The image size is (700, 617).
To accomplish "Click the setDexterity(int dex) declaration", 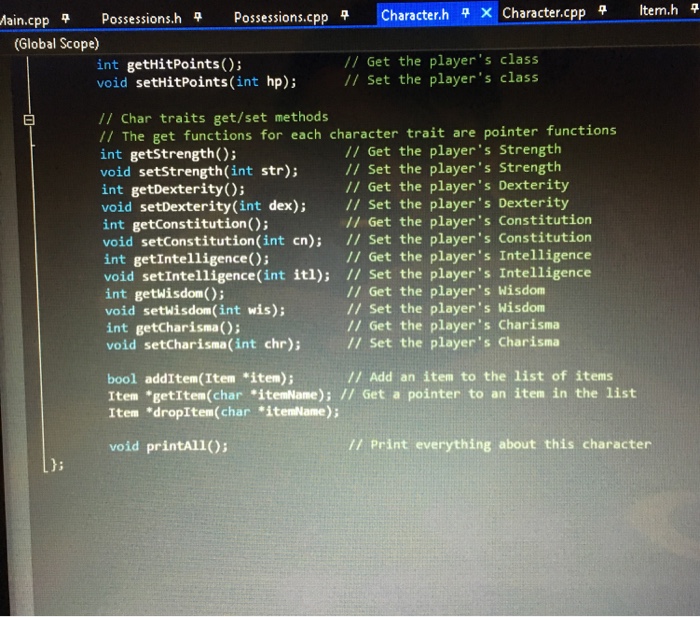I will click(204, 206).
